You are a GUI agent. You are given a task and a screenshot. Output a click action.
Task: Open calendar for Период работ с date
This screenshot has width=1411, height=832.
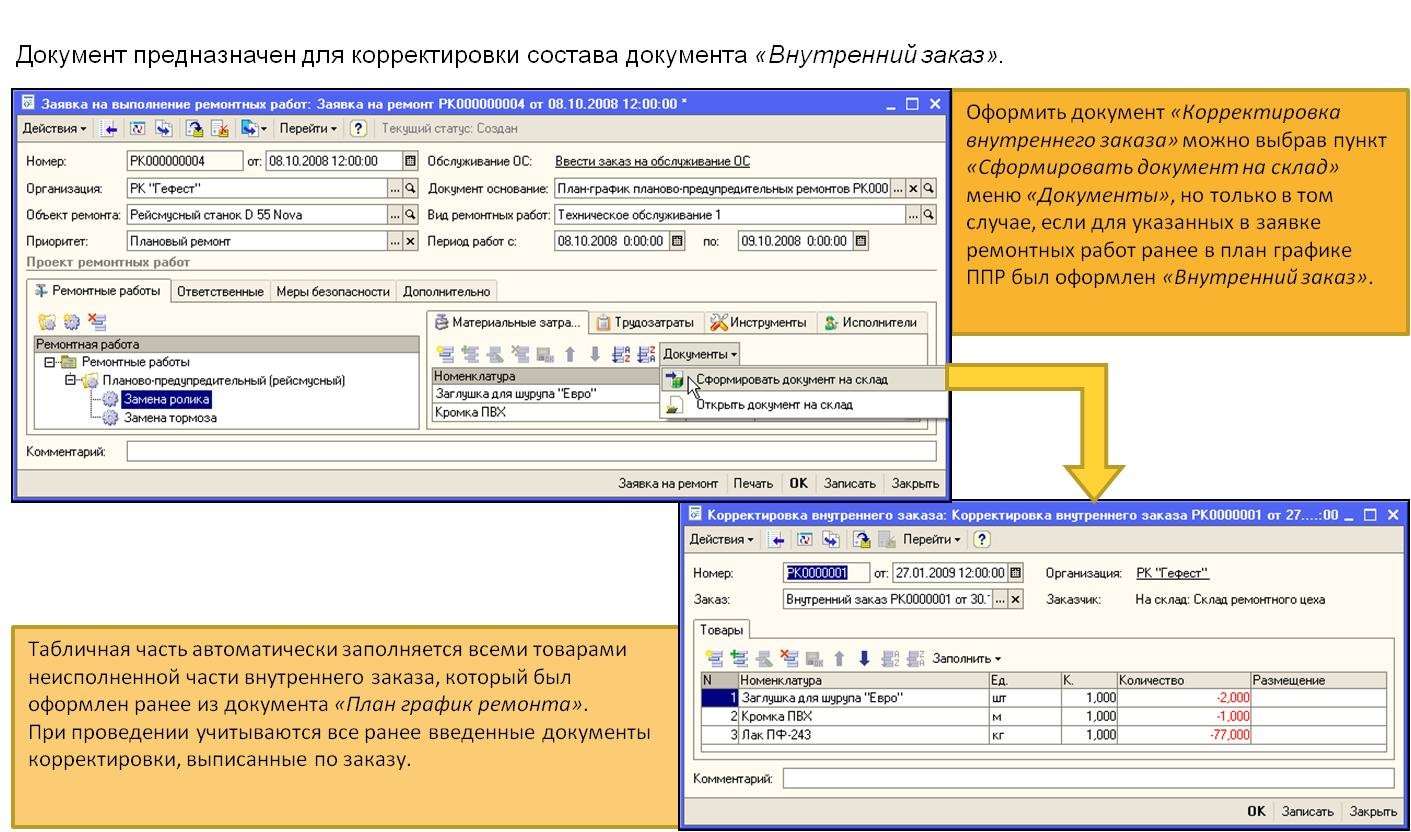(677, 241)
